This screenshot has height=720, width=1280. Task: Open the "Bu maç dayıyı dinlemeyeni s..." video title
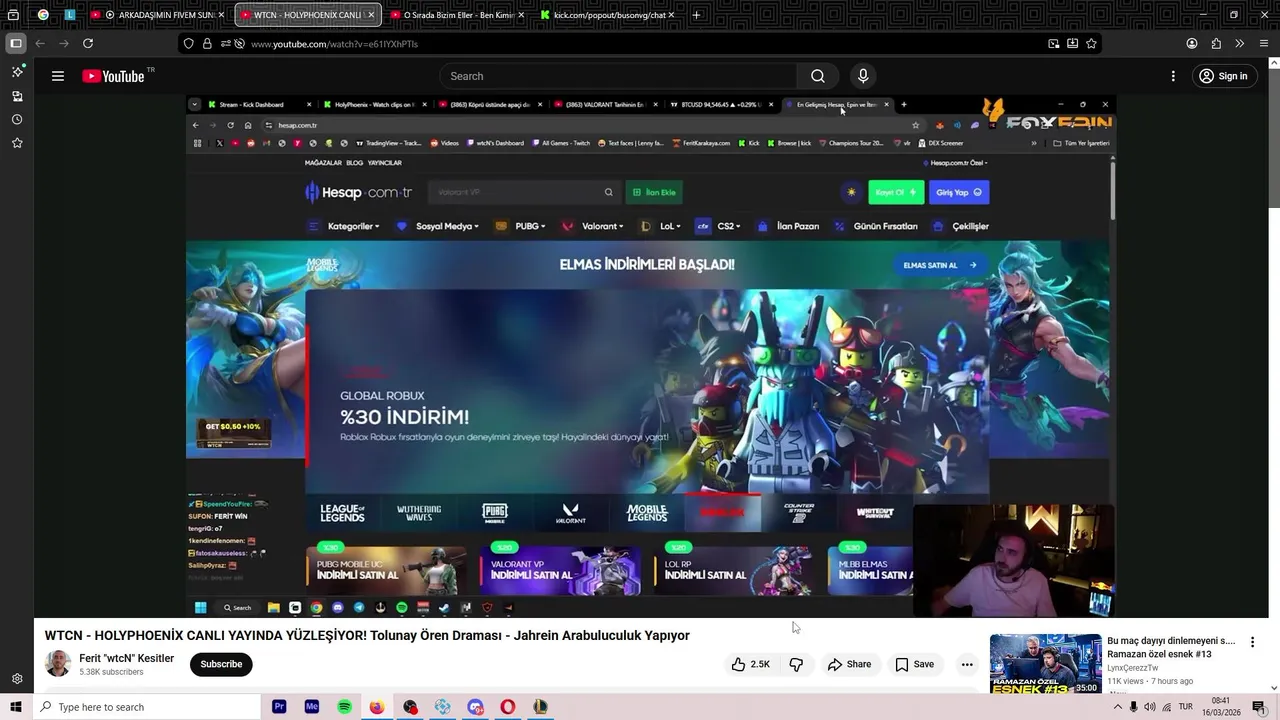point(1171,647)
